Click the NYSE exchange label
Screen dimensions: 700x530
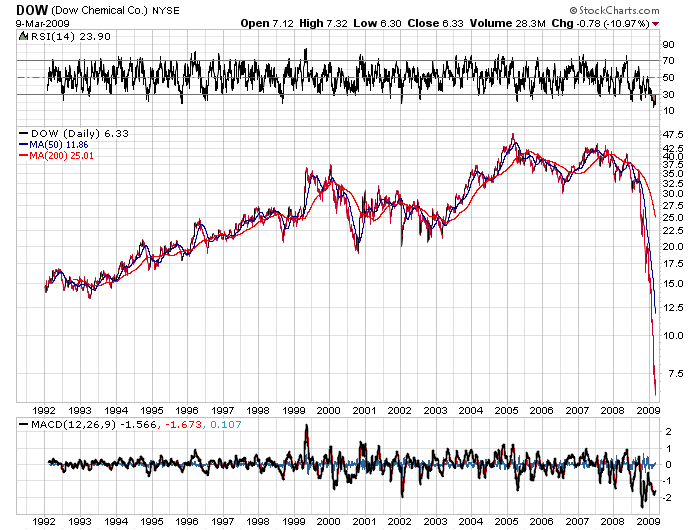166,11
